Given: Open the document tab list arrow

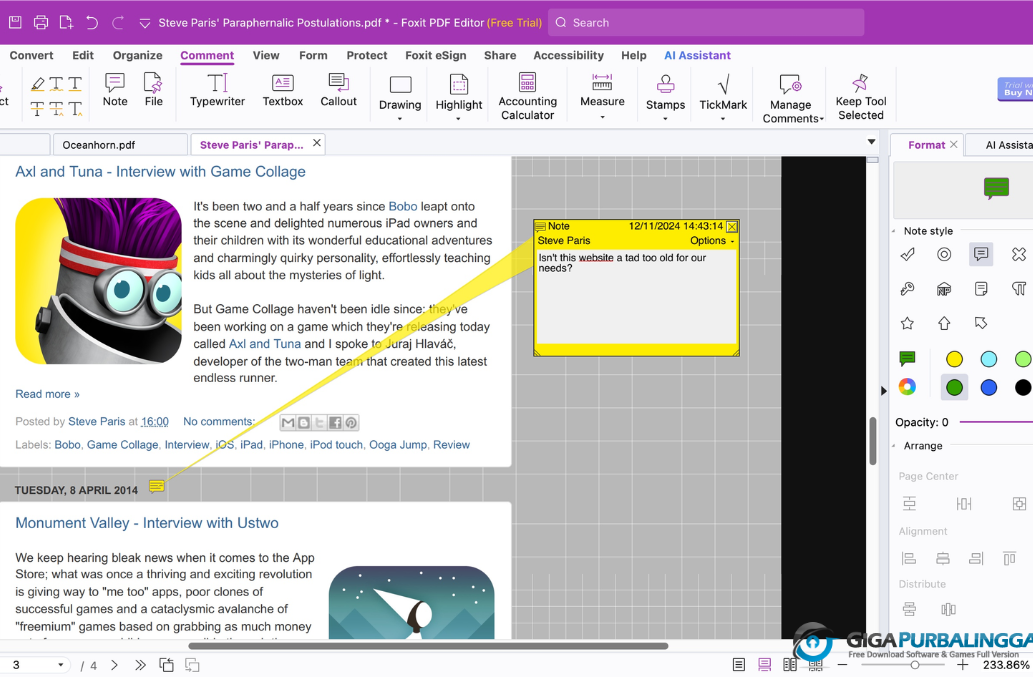Looking at the screenshot, I should click(871, 142).
